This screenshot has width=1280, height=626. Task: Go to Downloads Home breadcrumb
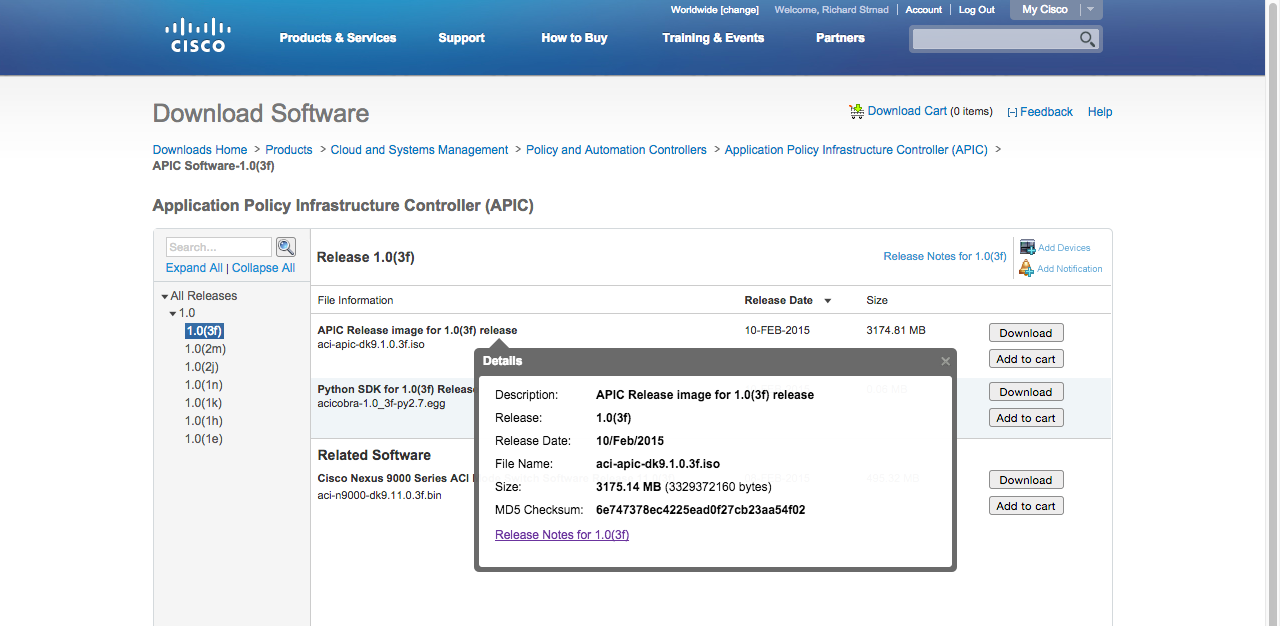200,150
